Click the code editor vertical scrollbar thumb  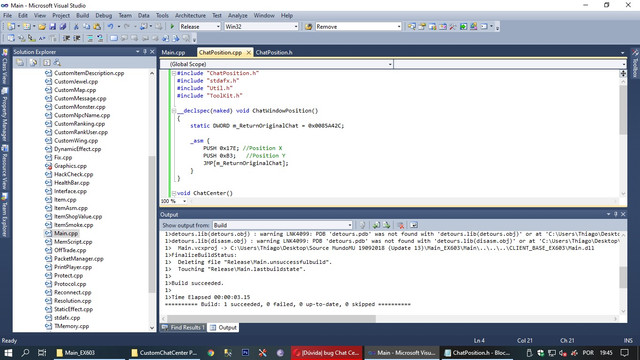pos(623,110)
